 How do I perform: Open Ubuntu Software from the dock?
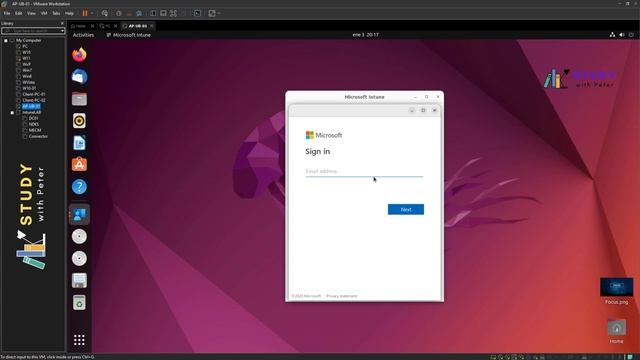79,165
